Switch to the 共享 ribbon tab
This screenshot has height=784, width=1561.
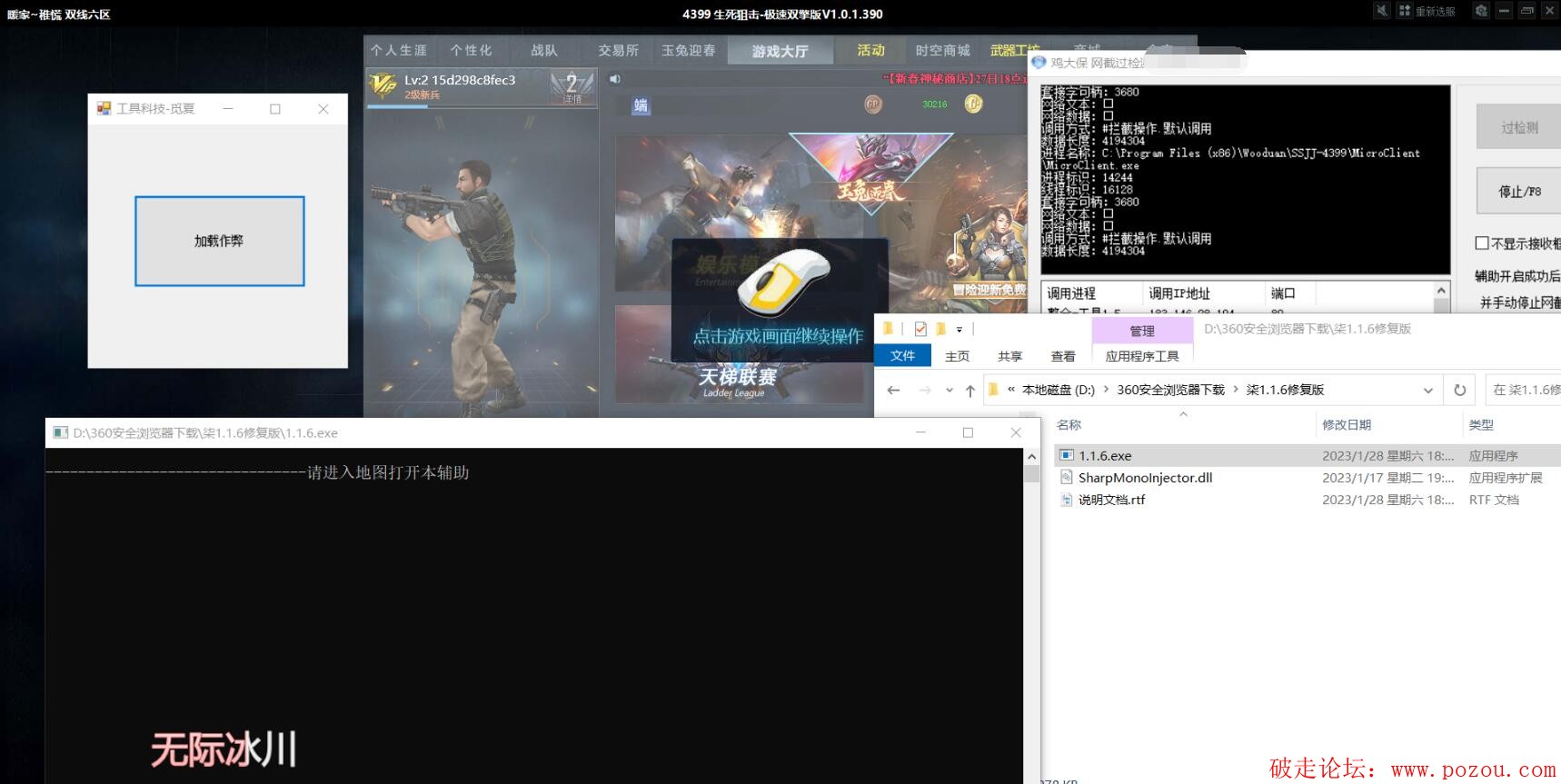[x=1009, y=356]
